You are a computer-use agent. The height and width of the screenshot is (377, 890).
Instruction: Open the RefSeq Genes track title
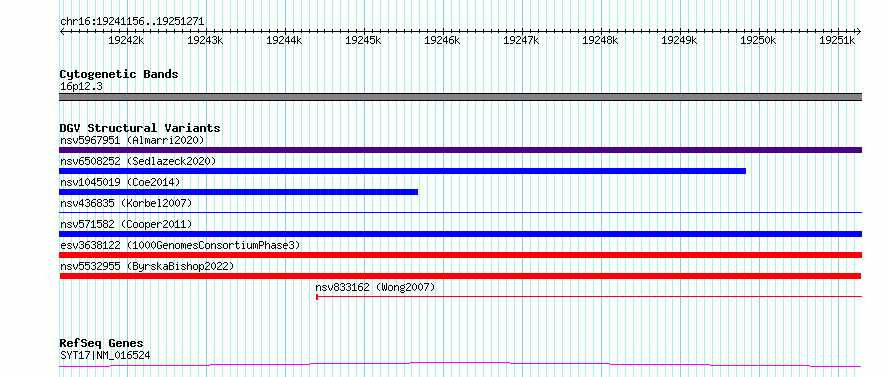(102, 344)
